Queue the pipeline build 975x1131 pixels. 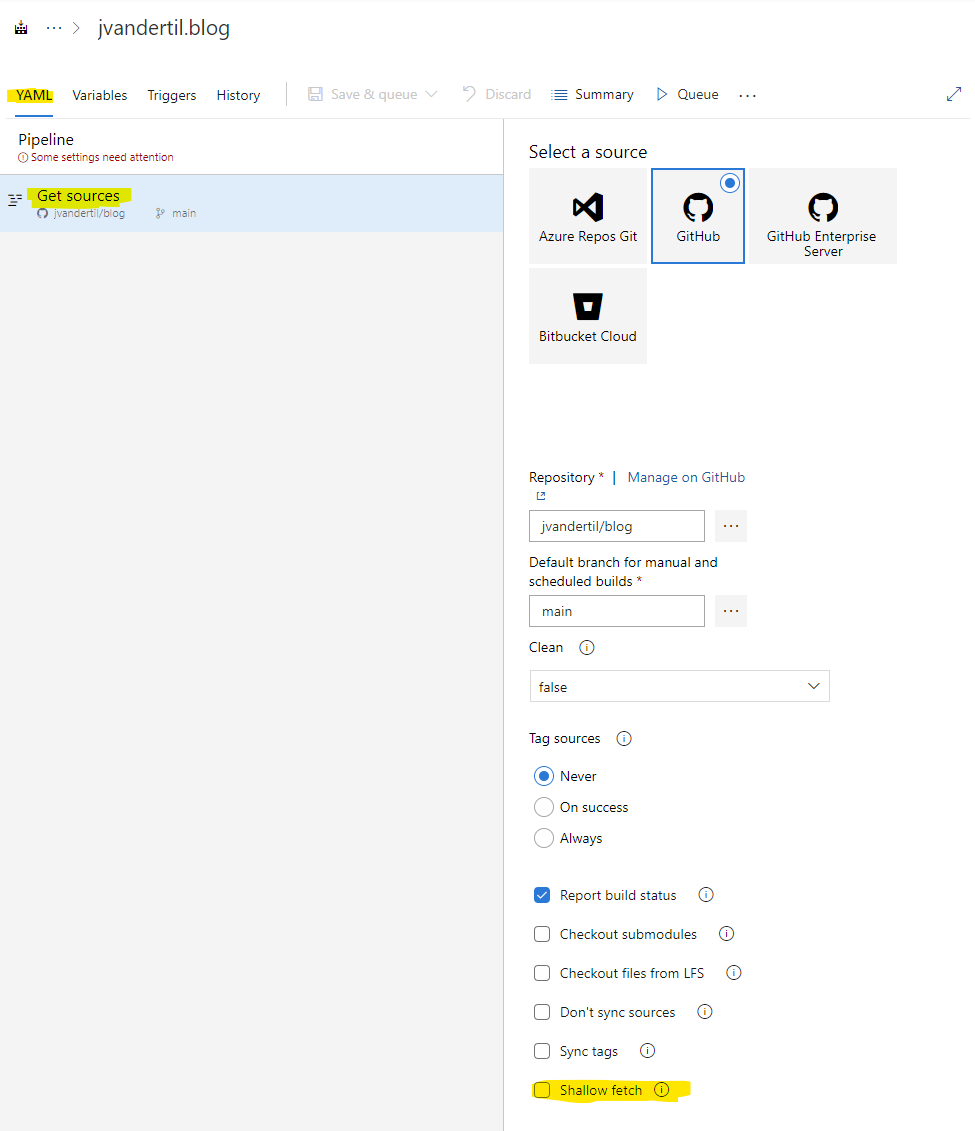coord(687,94)
